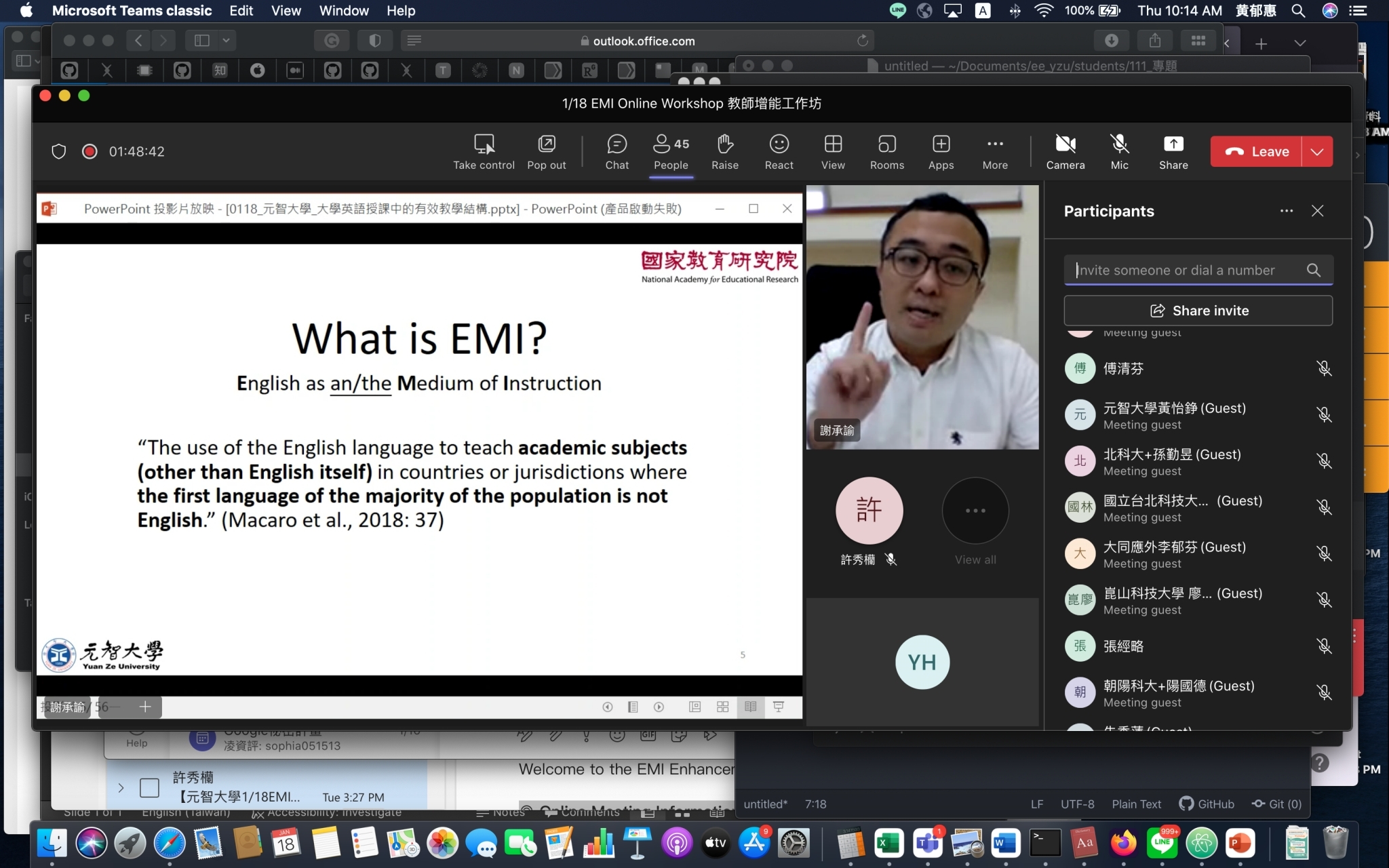The height and width of the screenshot is (868, 1389).
Task: Toggle the People participants panel
Action: click(671, 152)
